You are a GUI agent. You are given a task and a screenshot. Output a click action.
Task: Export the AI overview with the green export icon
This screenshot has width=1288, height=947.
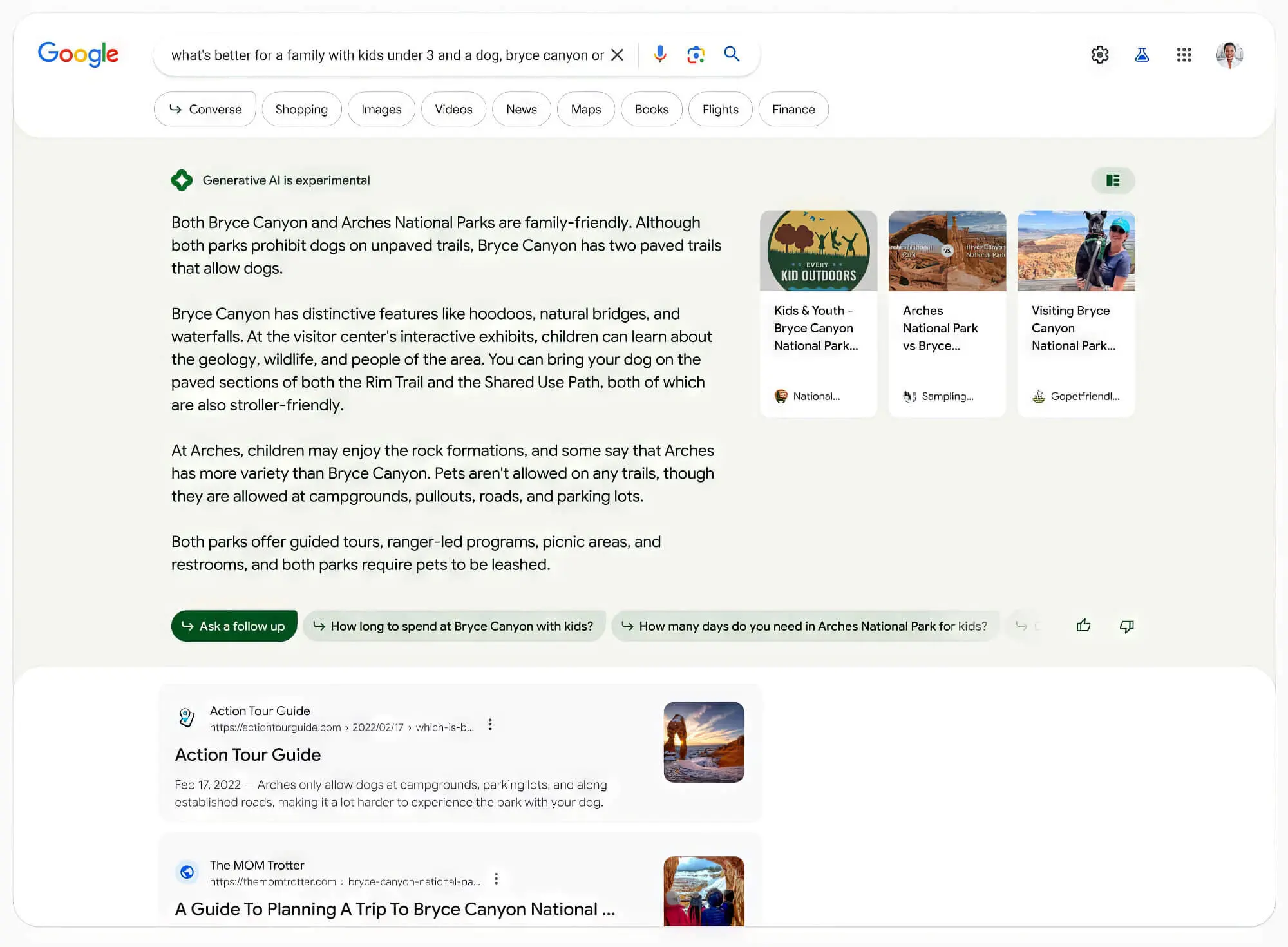click(x=1113, y=181)
